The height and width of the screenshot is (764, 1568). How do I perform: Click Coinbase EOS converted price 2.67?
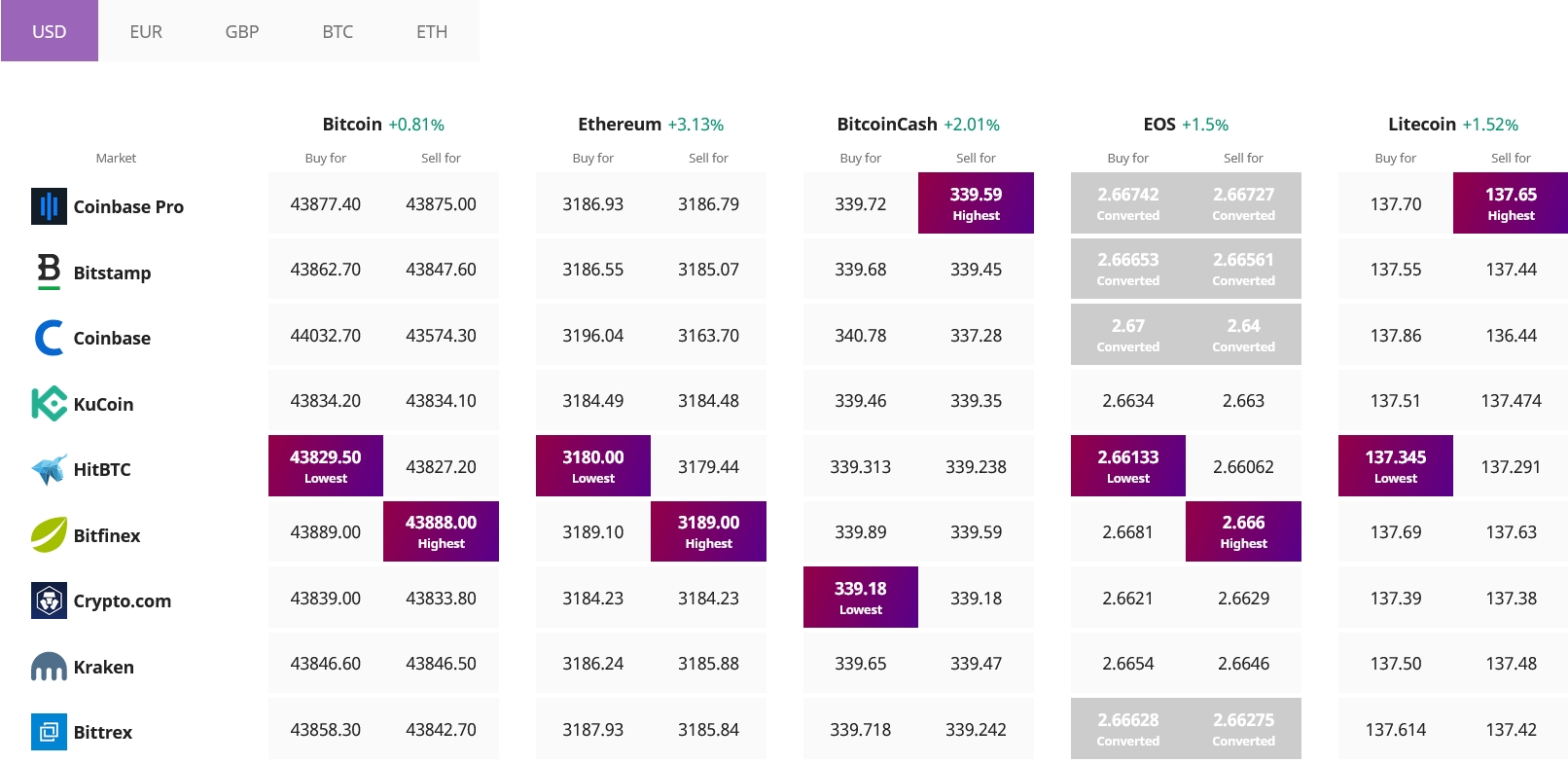pyautogui.click(x=1128, y=335)
